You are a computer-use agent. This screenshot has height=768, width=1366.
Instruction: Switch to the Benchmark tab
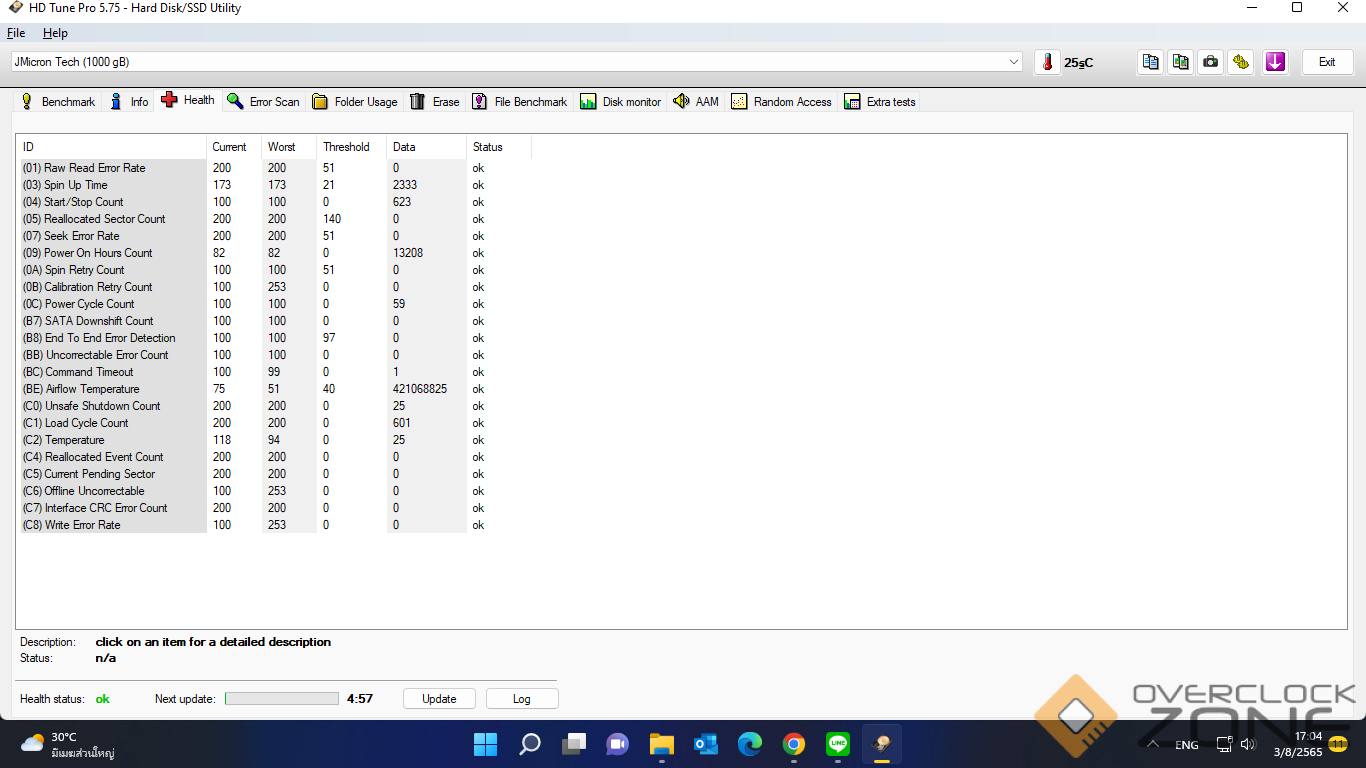[58, 102]
